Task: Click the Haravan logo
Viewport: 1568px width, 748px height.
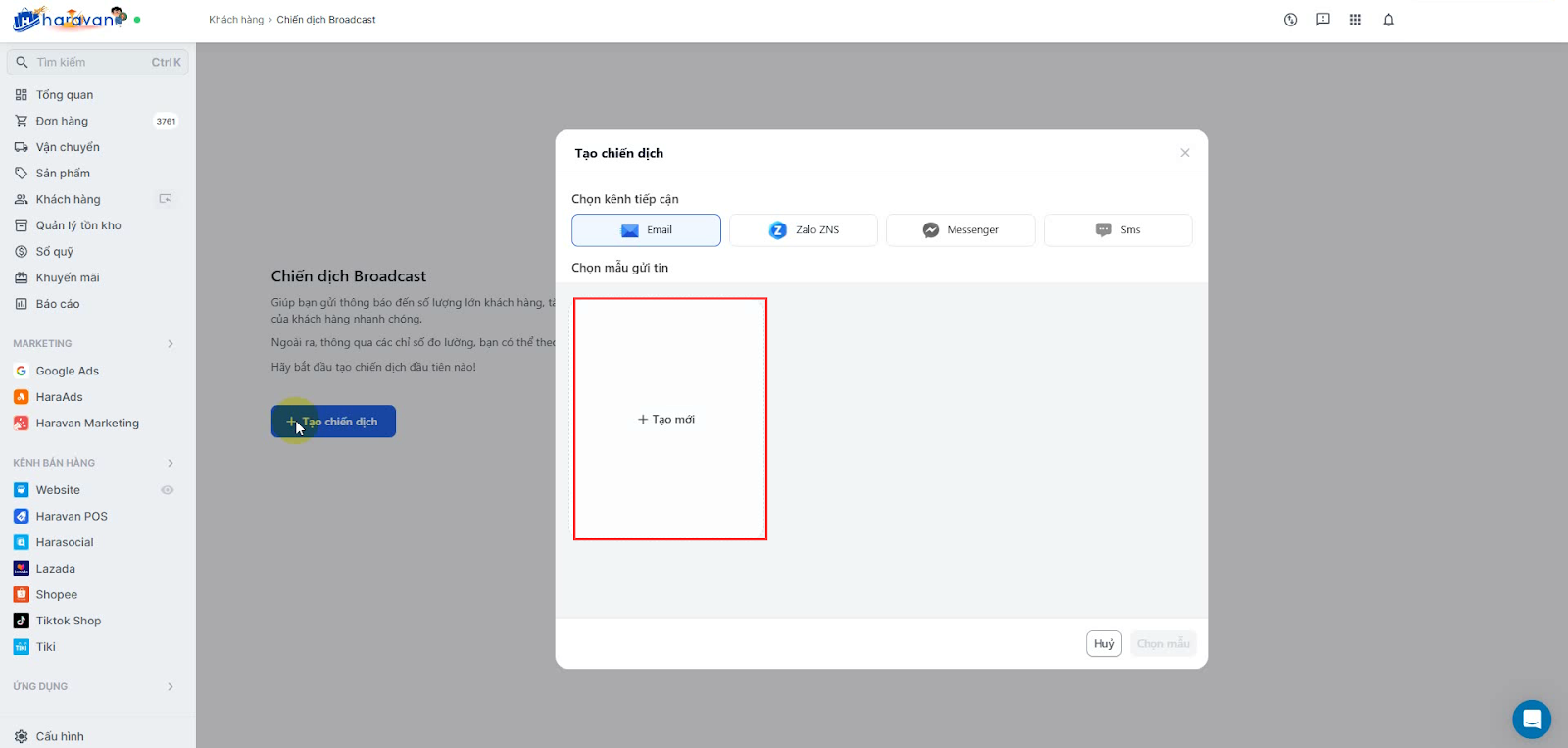Action: (69, 19)
